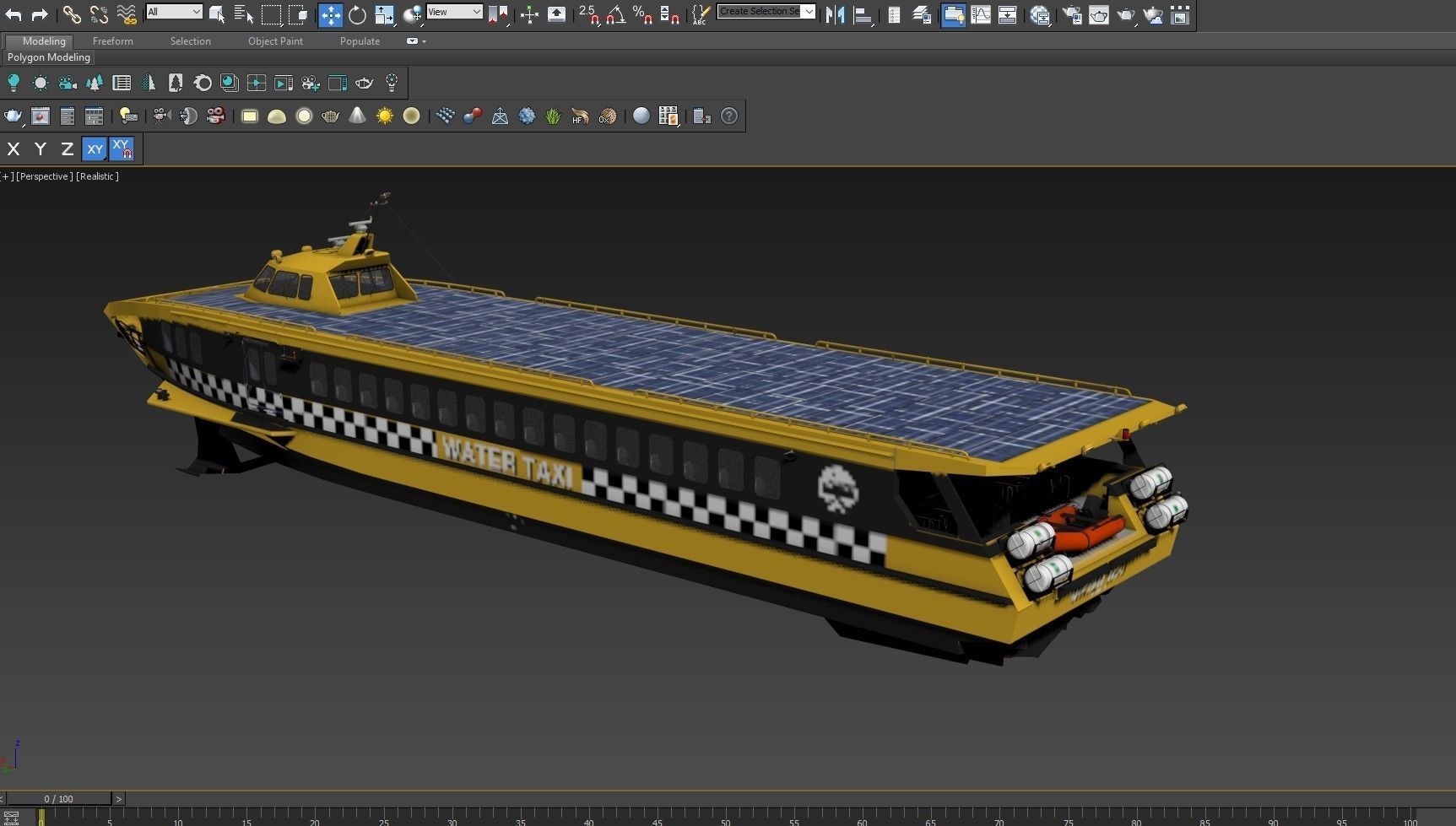Select the cone spotlight icon
Viewport: 1456px width, 826px height.
click(358, 116)
